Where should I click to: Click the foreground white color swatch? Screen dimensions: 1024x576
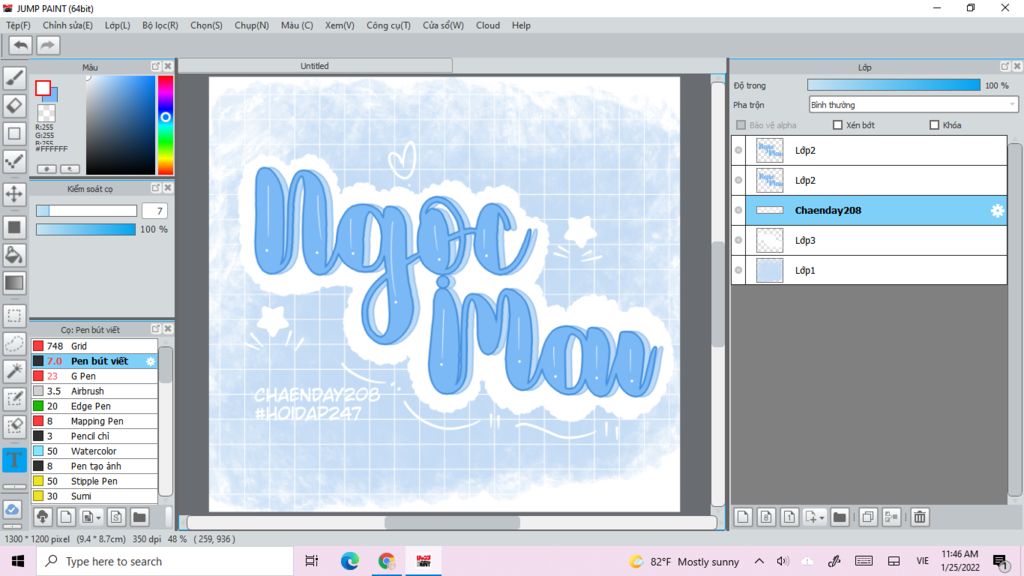point(43,88)
